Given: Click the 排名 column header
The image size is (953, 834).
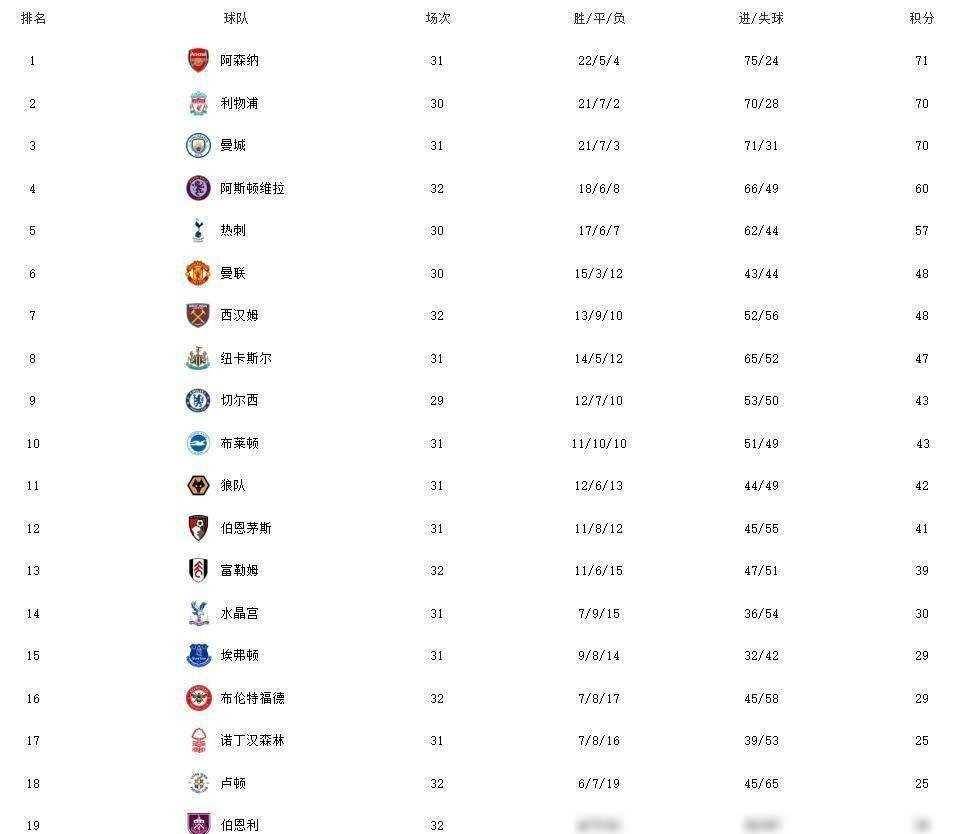Looking at the screenshot, I should pyautogui.click(x=33, y=18).
